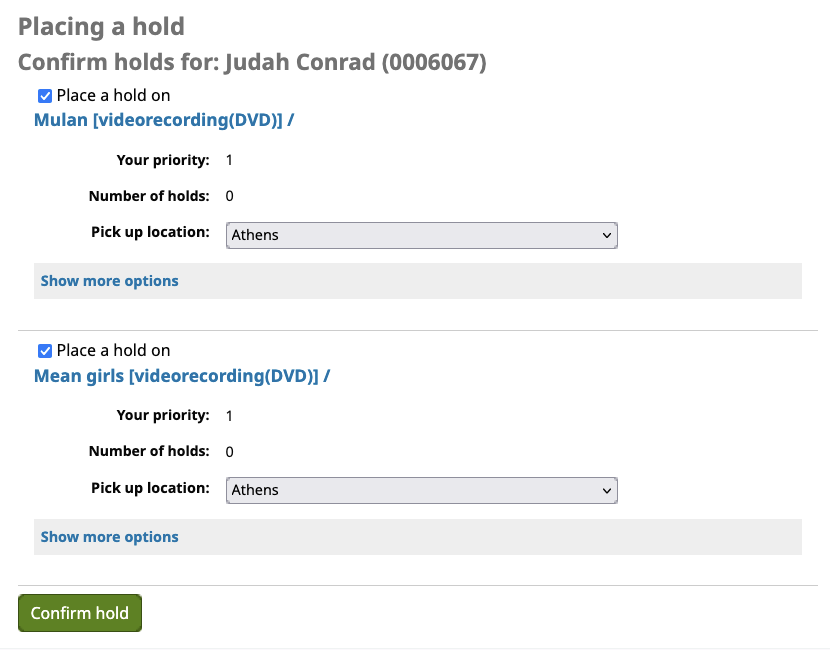Click the "Pick up location:" label for Mean girls
Image resolution: width=830 pixels, height=650 pixels.
(150, 488)
